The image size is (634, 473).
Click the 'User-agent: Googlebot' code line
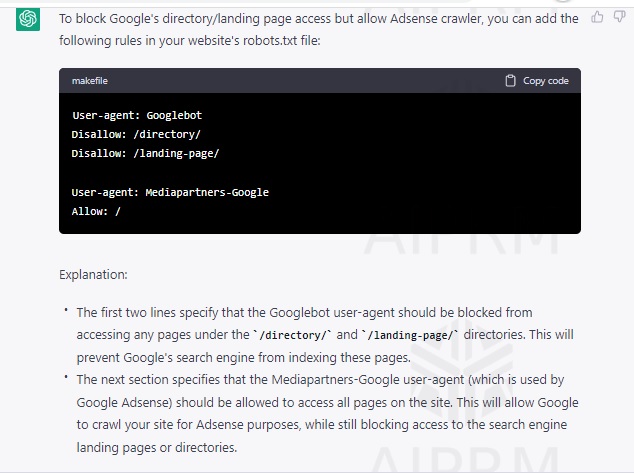coord(137,115)
